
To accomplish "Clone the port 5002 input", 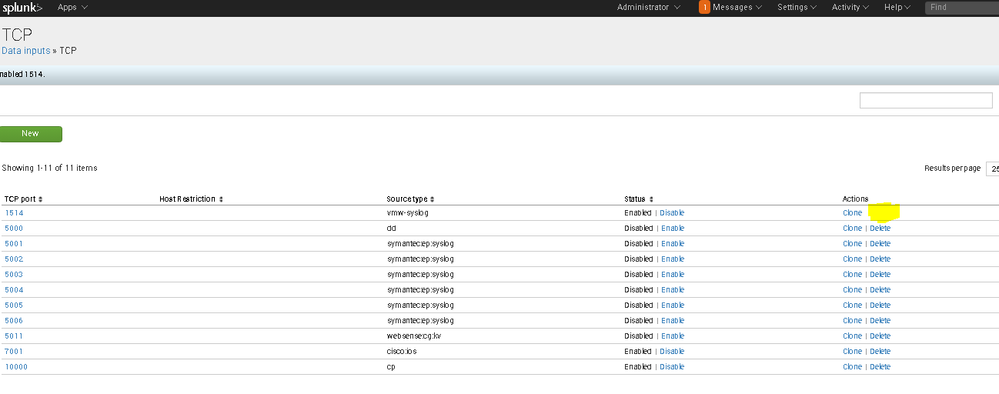I will [852, 259].
